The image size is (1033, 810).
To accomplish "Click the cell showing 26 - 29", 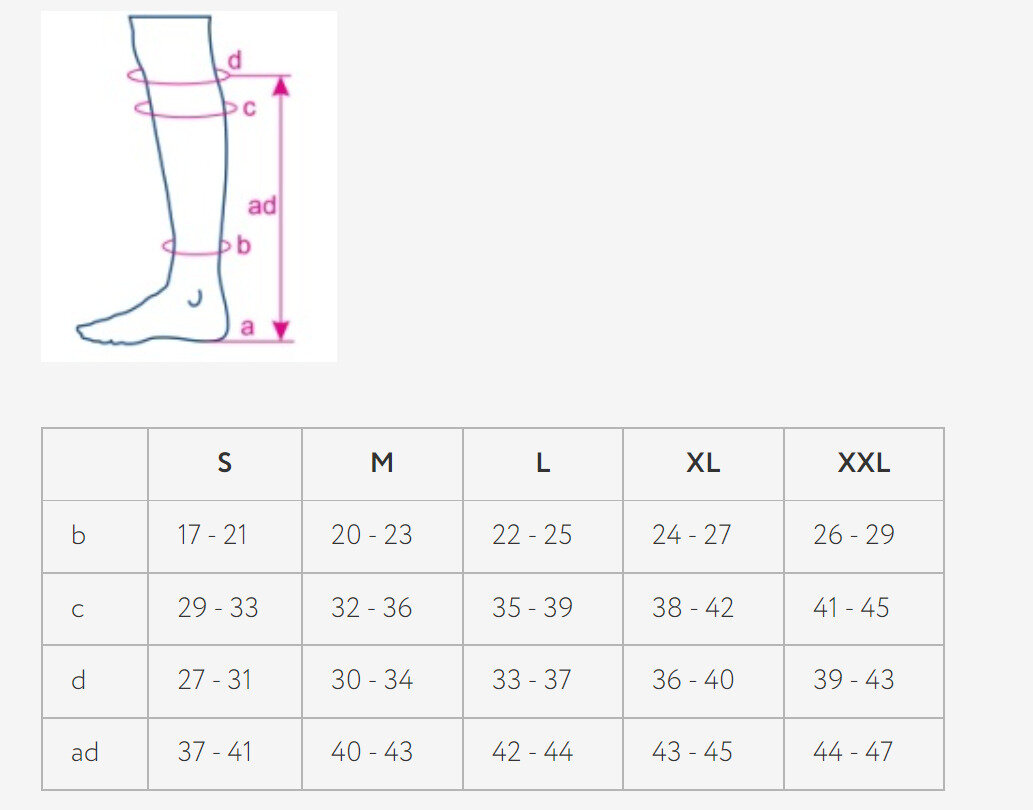I will pos(854,535).
